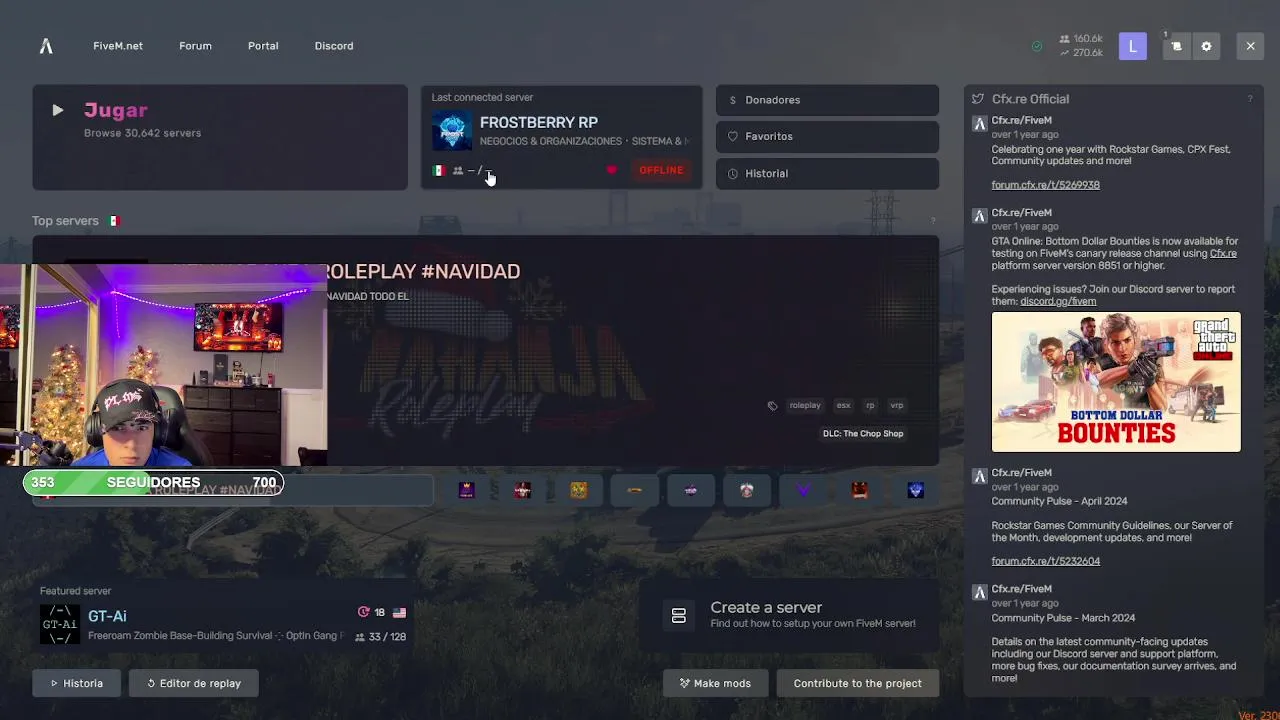The image size is (1280, 720).
Task: Open the forum.cfx.re/t/5269938 link
Action: pyautogui.click(x=1045, y=185)
